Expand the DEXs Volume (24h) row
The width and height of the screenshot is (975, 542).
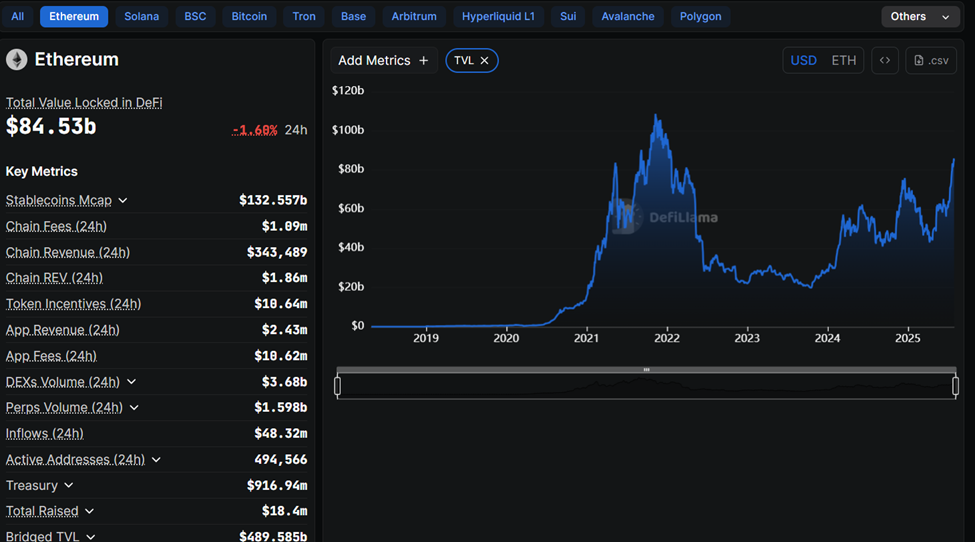131,382
